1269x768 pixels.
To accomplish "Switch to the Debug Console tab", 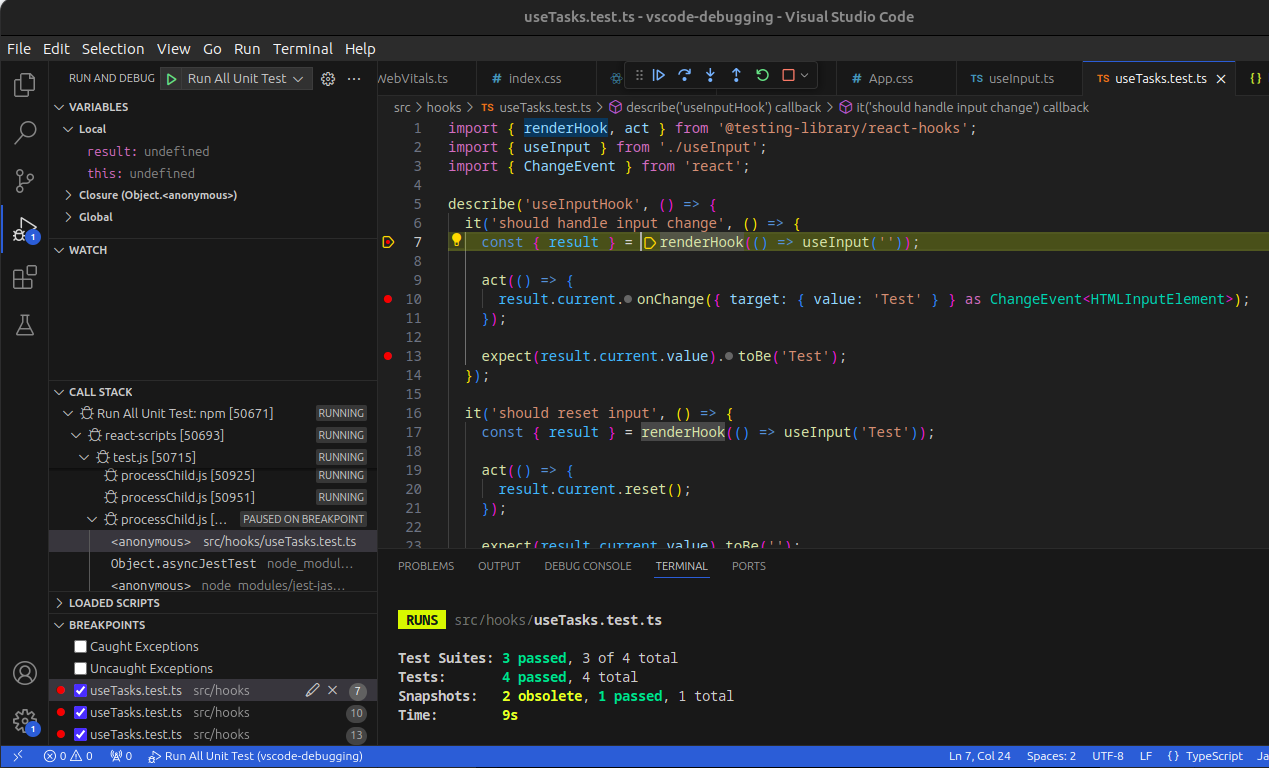I will [x=587, y=566].
